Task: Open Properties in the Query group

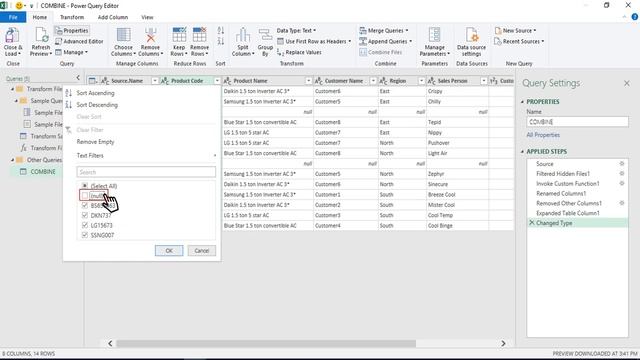Action: (x=72, y=31)
